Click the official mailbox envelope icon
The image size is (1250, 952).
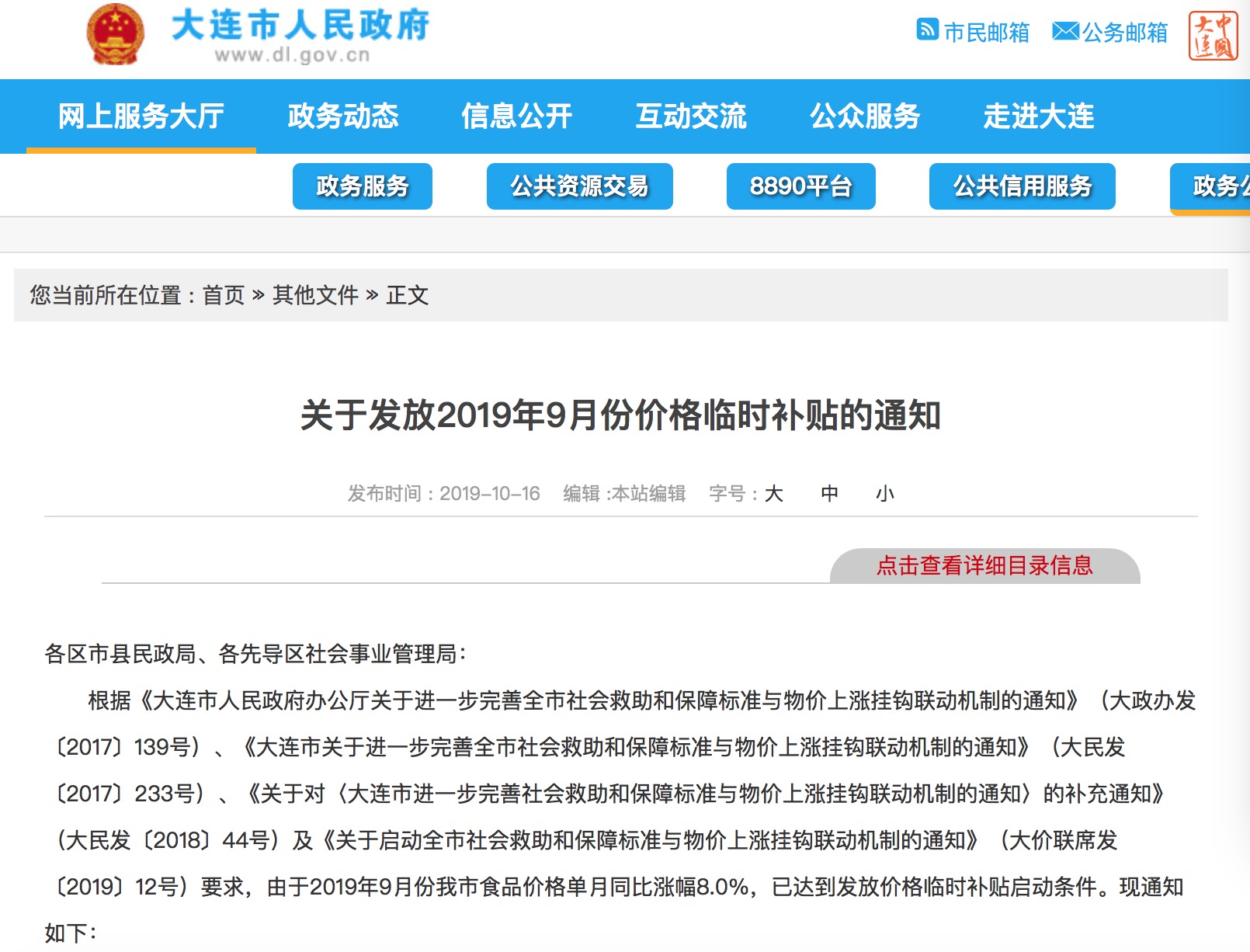(1065, 31)
